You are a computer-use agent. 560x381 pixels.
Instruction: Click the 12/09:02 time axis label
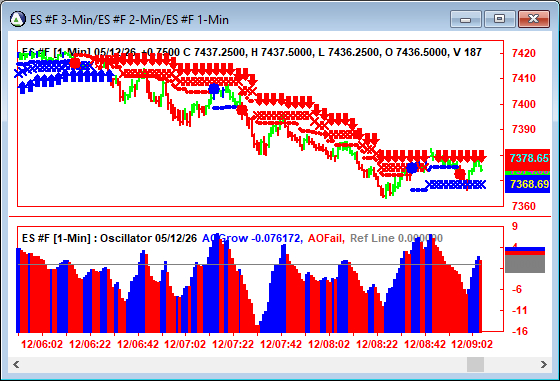point(472,344)
